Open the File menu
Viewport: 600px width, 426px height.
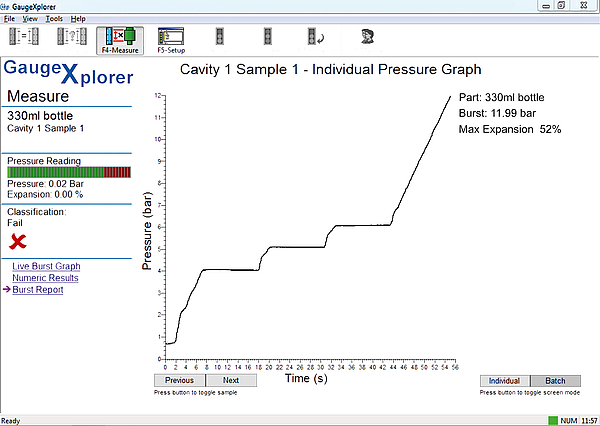click(x=10, y=18)
